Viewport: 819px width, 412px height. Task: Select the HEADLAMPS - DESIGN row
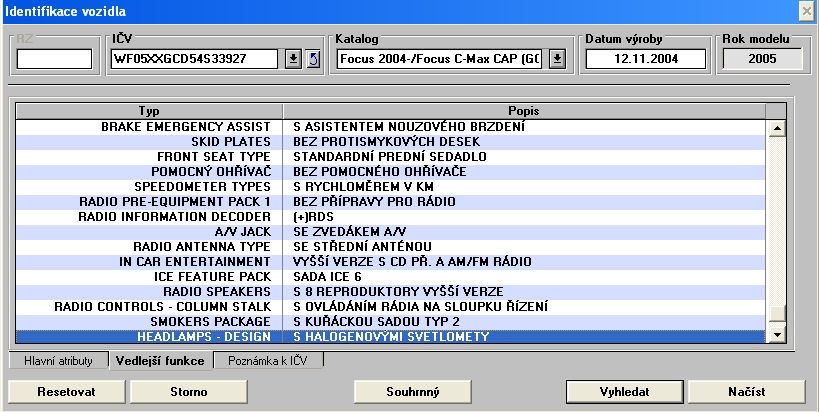390,337
